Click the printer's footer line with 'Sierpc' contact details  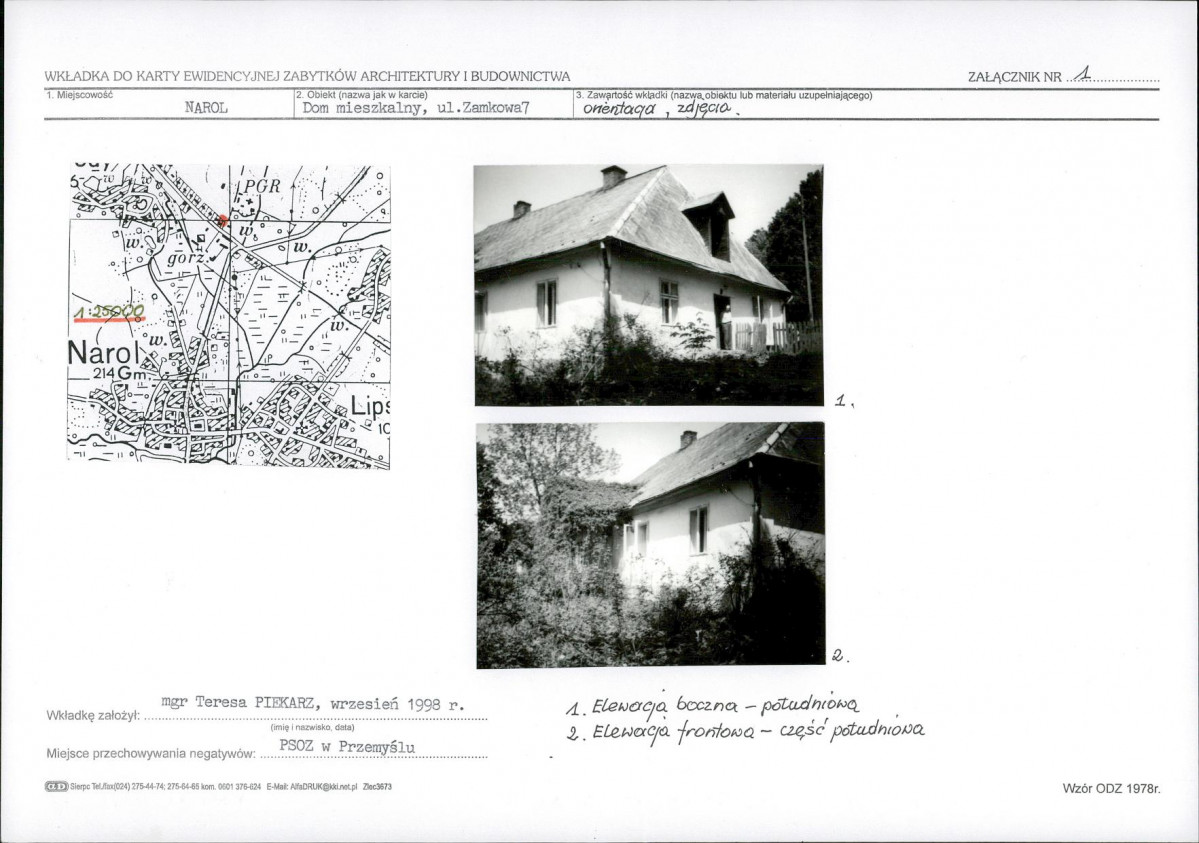219,786
